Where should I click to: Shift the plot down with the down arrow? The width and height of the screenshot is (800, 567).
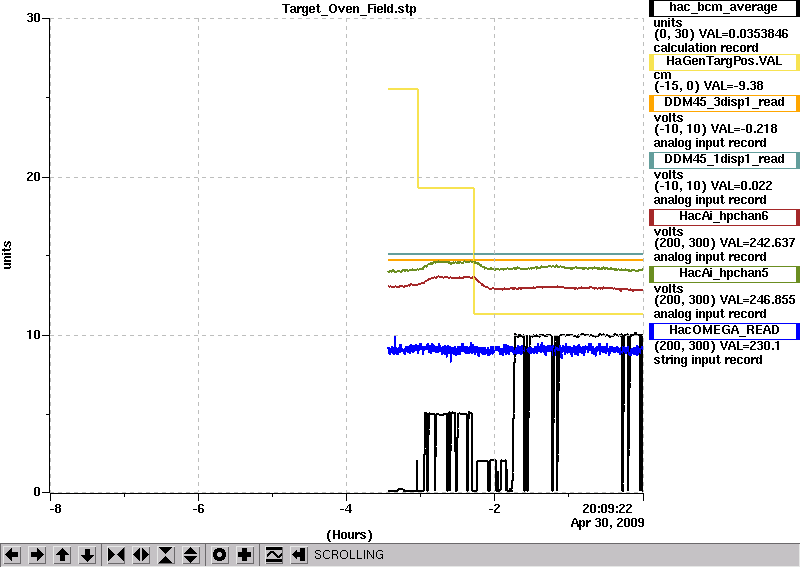[x=87, y=555]
